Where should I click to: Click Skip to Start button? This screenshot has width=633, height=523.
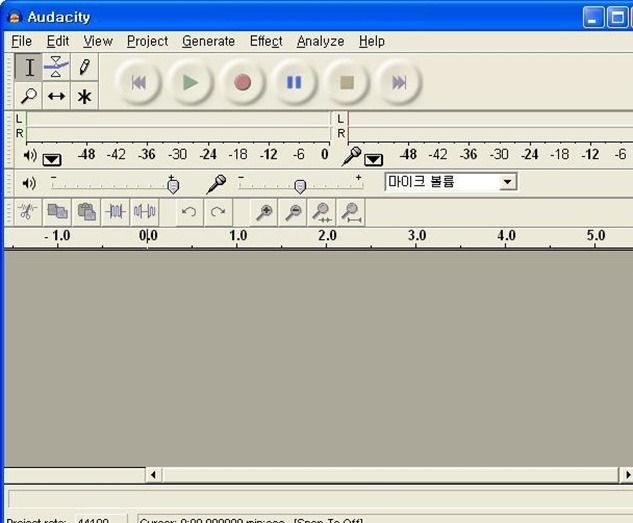[138, 83]
